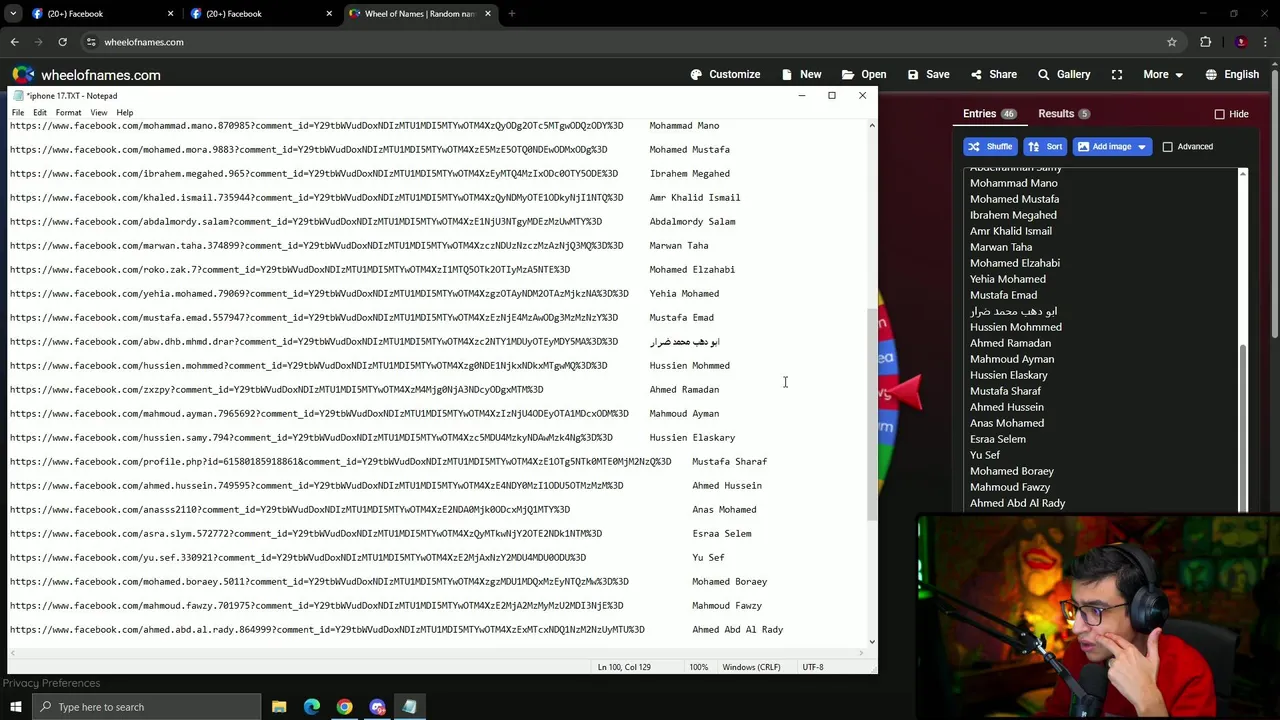Open Notepad View menu
This screenshot has height=720, width=1280.
(99, 112)
